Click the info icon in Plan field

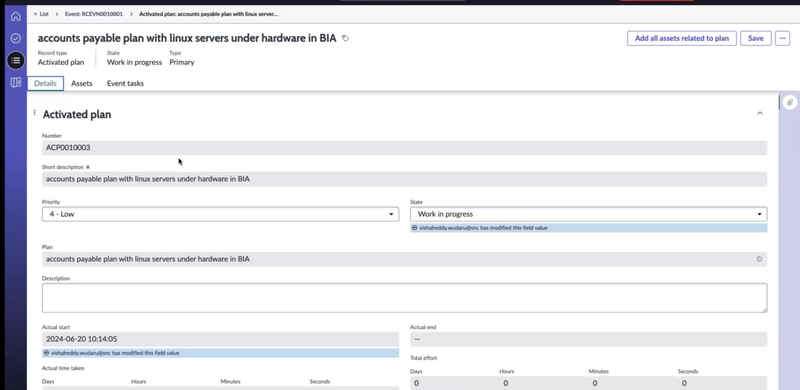759,259
